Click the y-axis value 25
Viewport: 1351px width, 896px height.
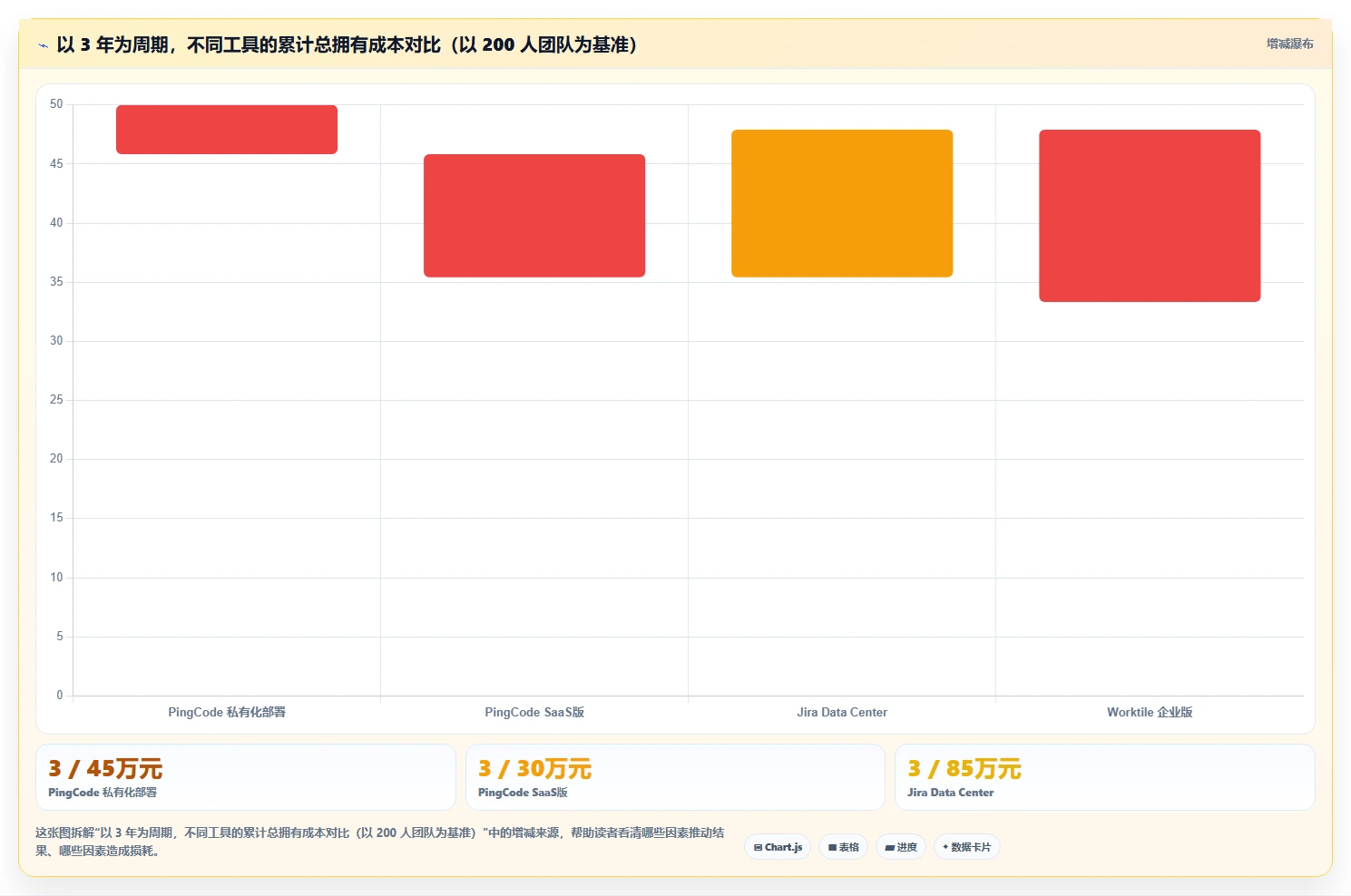(56, 400)
